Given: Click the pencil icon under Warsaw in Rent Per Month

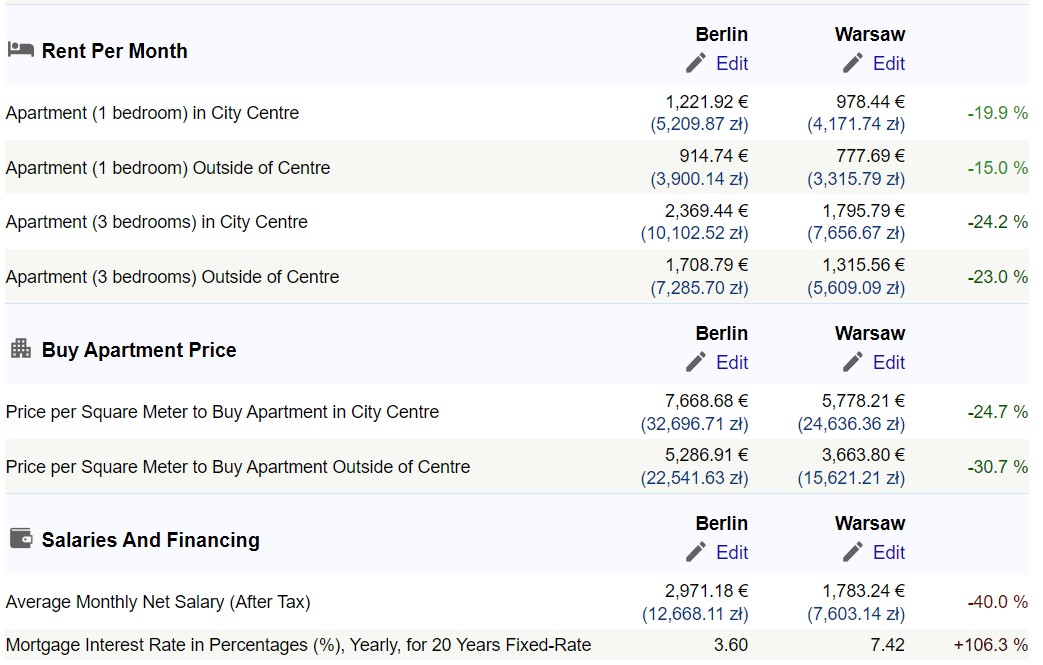Looking at the screenshot, I should (853, 63).
